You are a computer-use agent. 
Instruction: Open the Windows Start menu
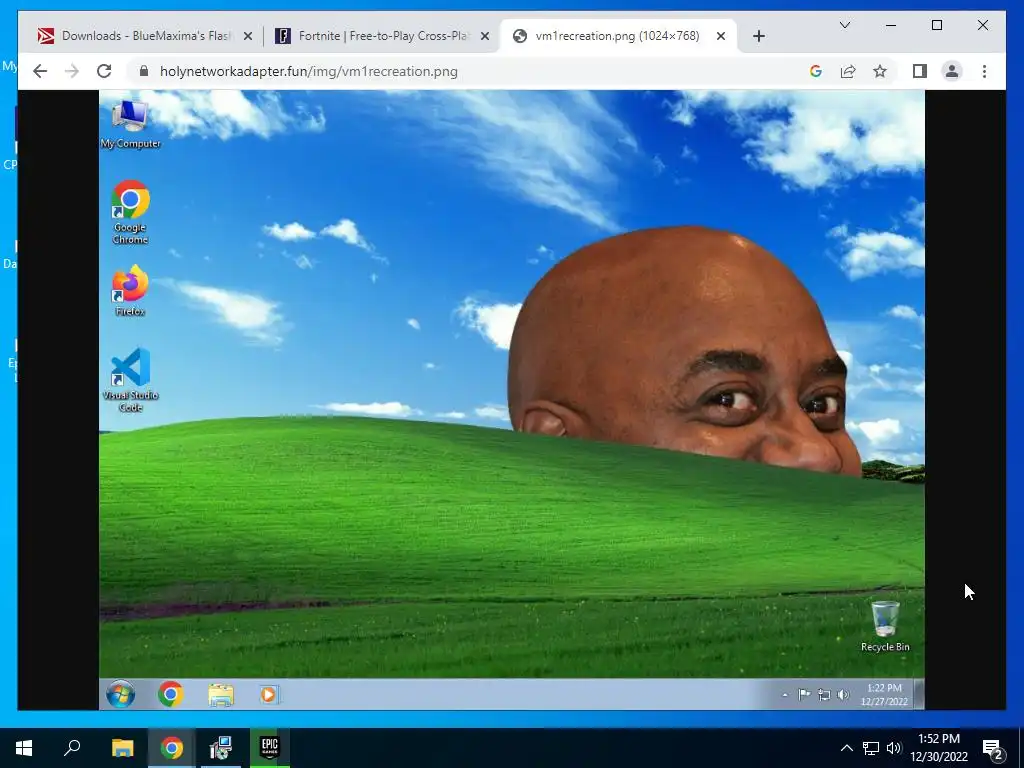click(x=24, y=748)
